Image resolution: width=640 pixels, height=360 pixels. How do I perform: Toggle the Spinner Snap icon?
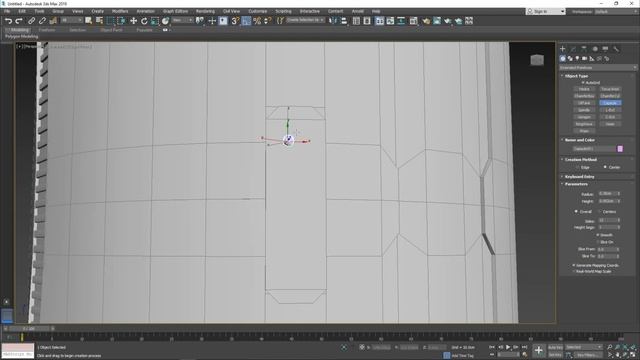coord(267,21)
